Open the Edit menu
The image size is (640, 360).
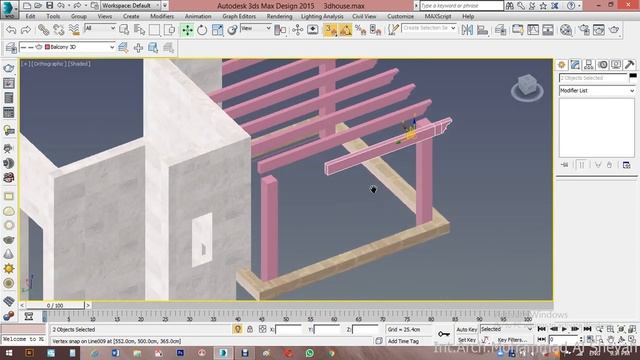pos(30,16)
